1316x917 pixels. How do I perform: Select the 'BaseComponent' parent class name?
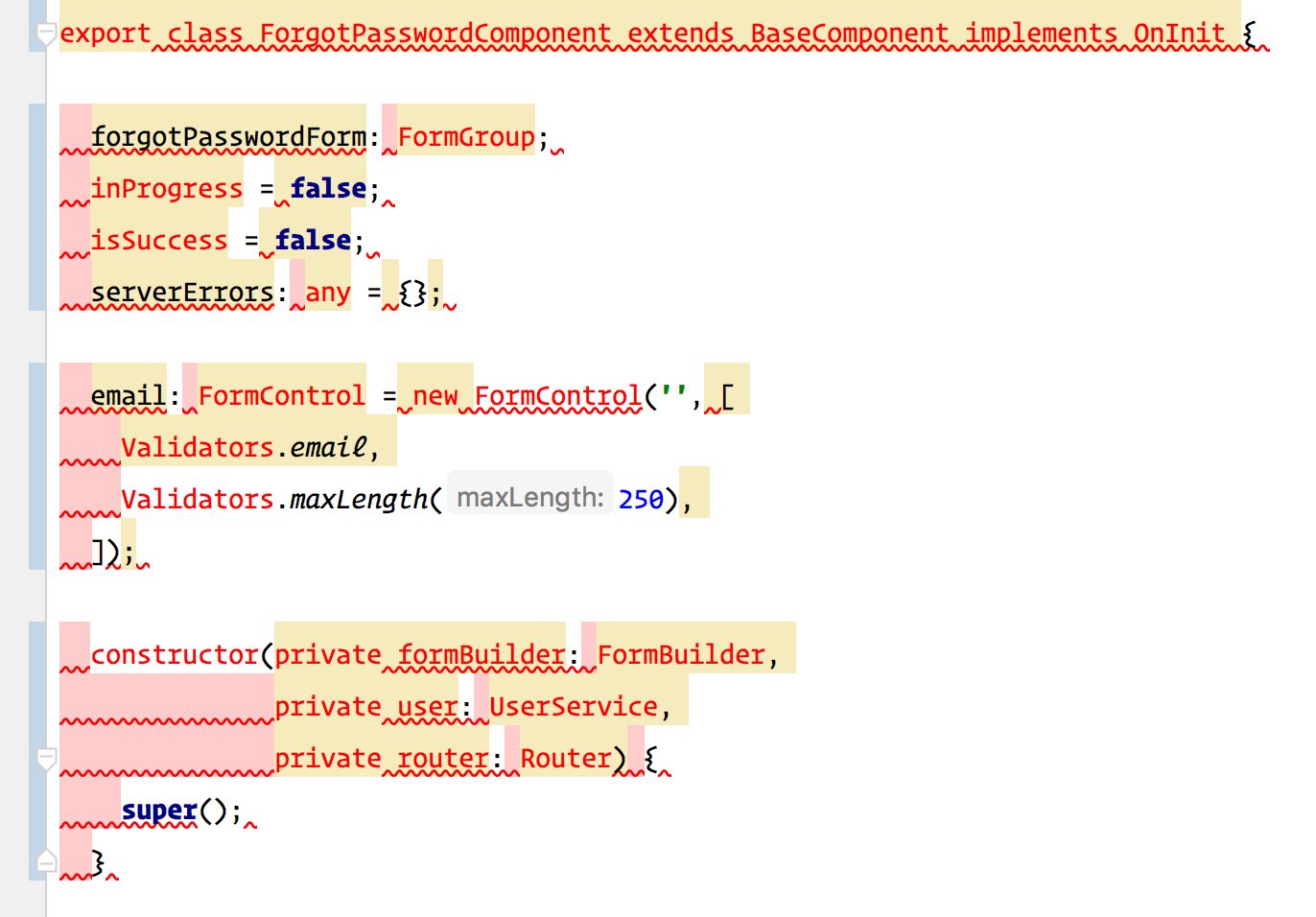pyautogui.click(x=850, y=34)
